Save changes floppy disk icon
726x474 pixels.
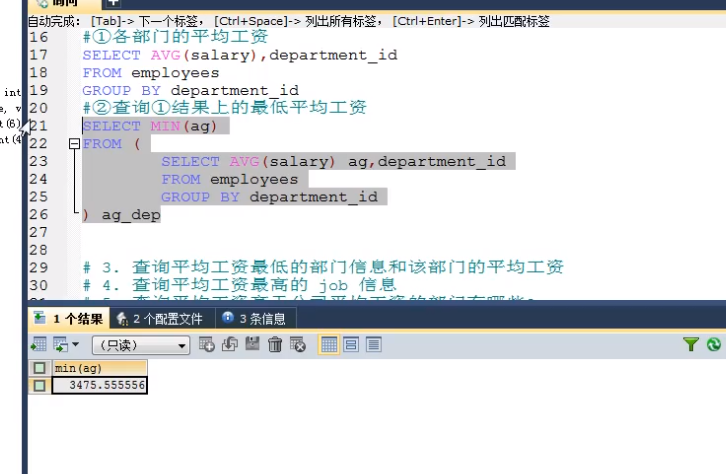pyautogui.click(x=252, y=344)
